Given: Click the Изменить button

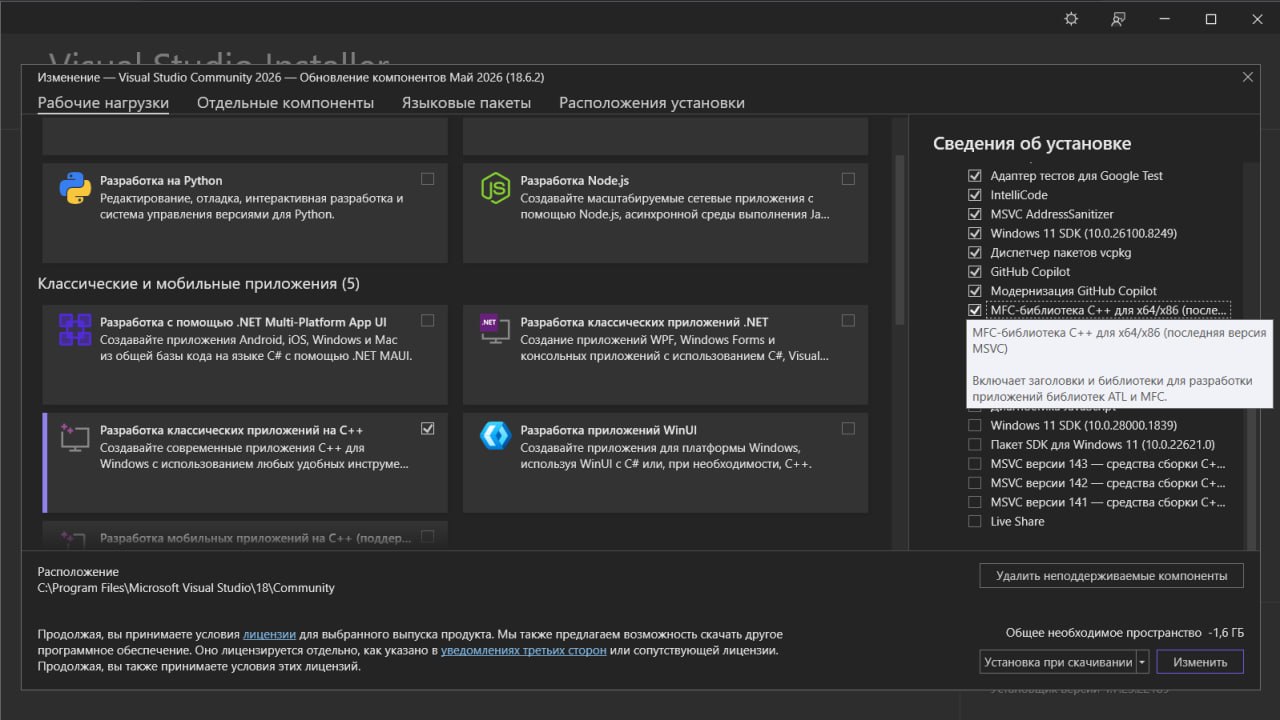Looking at the screenshot, I should click(1200, 662).
